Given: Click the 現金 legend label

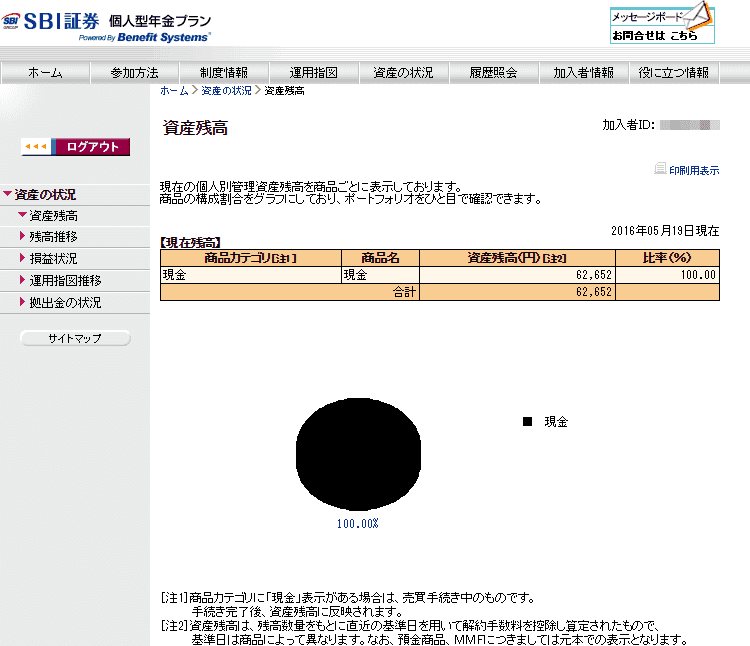Looking at the screenshot, I should [556, 422].
